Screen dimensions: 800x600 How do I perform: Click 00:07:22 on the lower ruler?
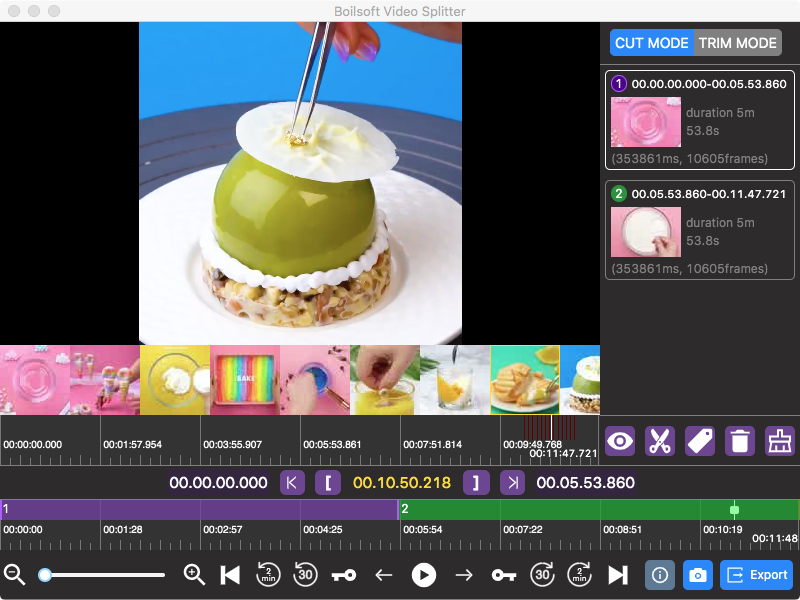point(523,530)
